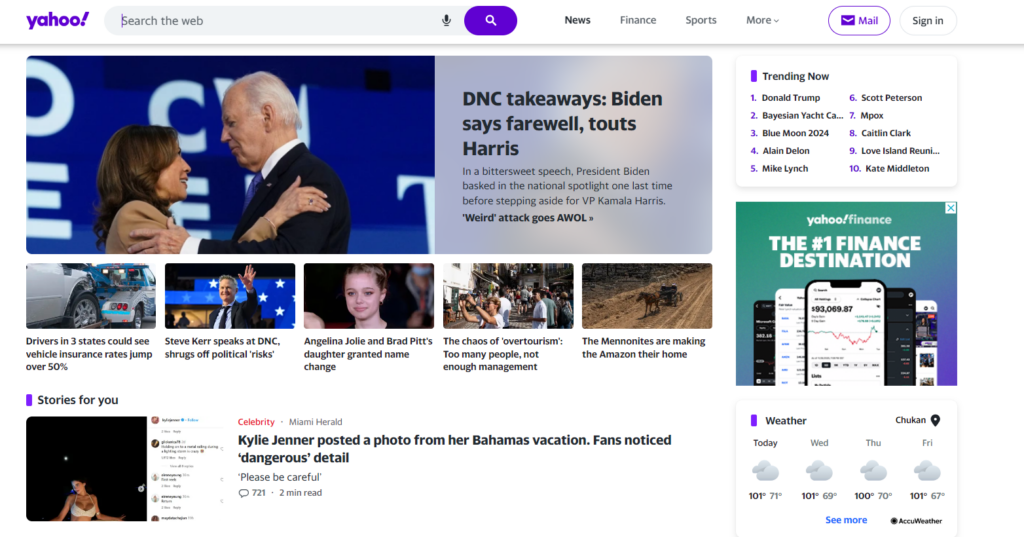
Task: Click The chaos of 'overtourism' headline
Action: [503, 354]
